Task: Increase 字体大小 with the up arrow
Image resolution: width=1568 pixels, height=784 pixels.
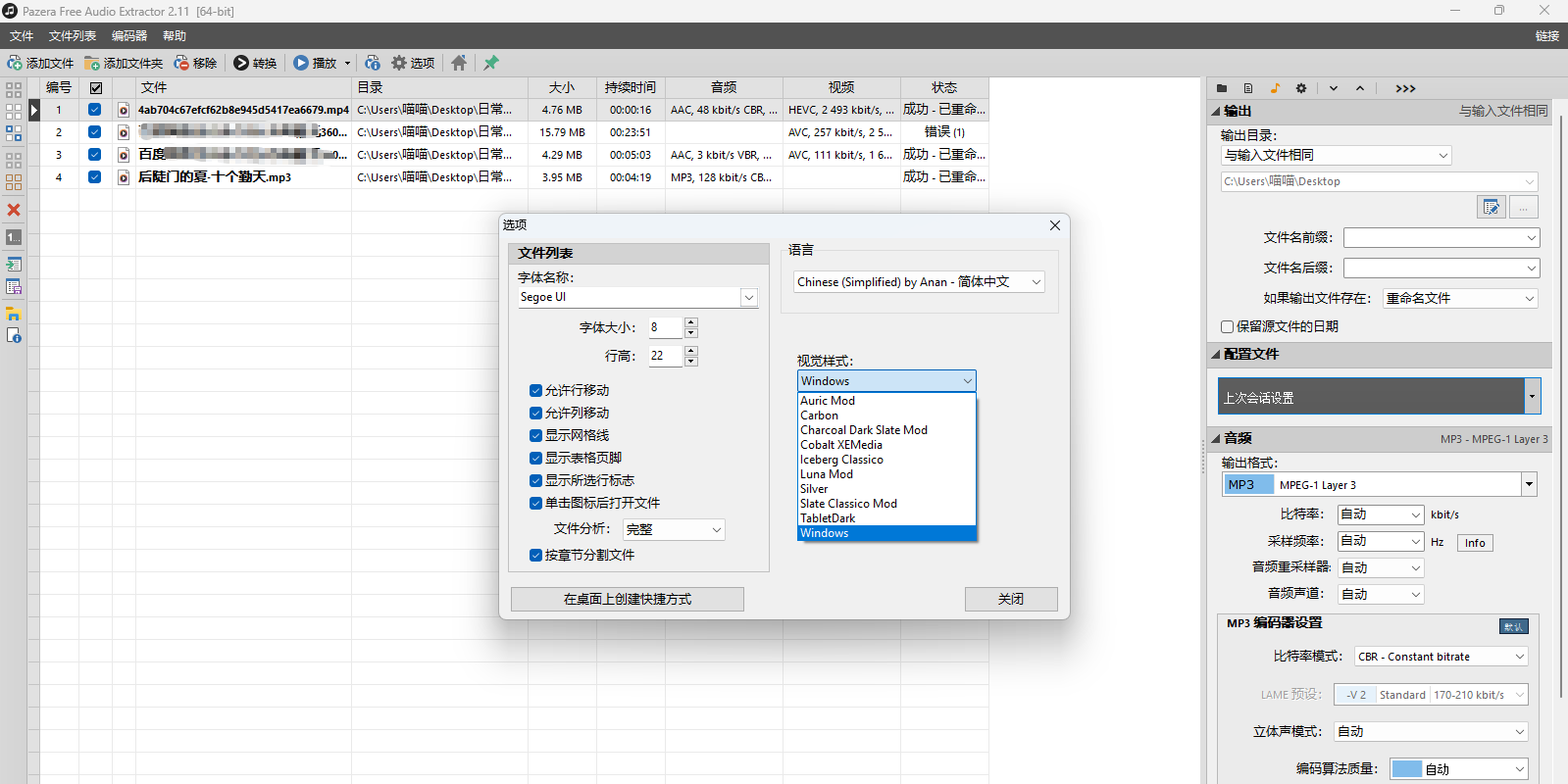Action: [x=691, y=322]
